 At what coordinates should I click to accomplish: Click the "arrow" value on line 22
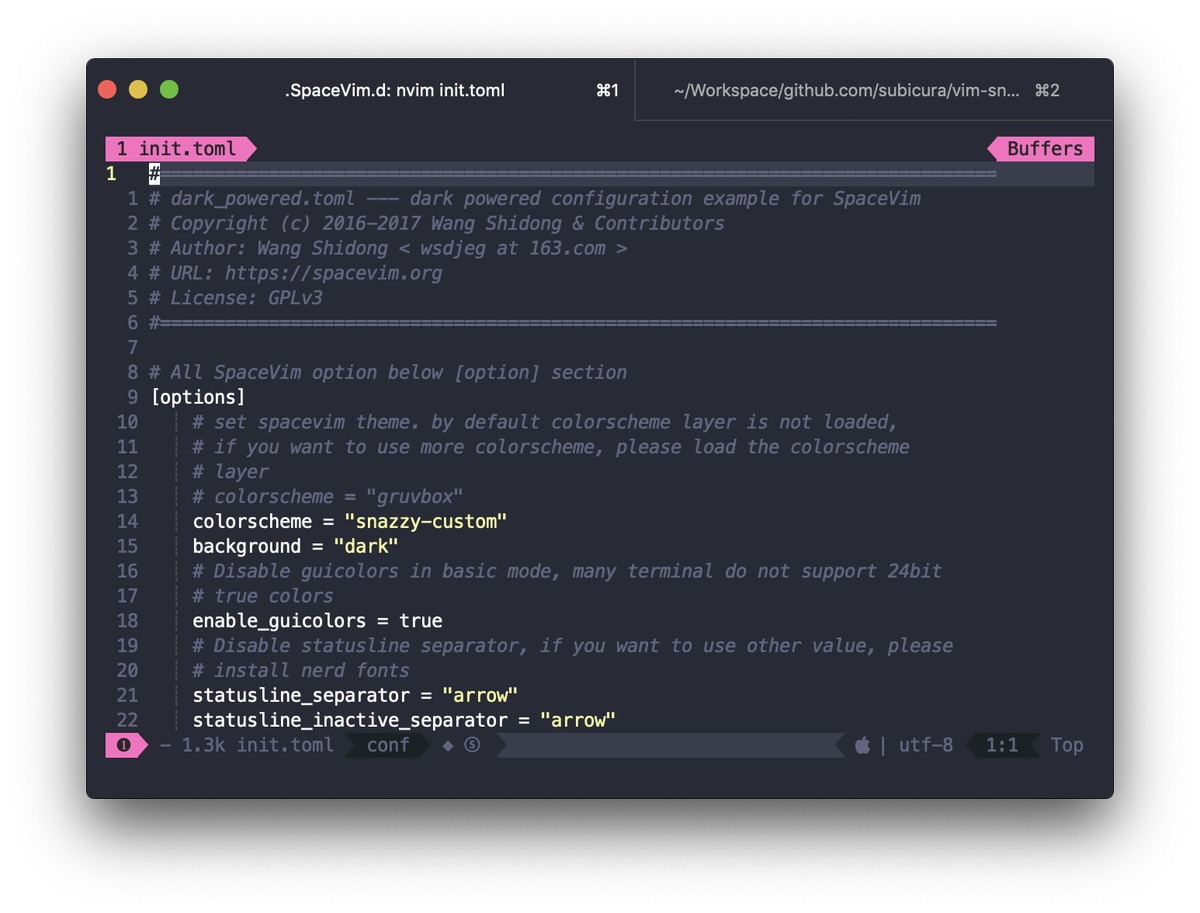(x=578, y=720)
